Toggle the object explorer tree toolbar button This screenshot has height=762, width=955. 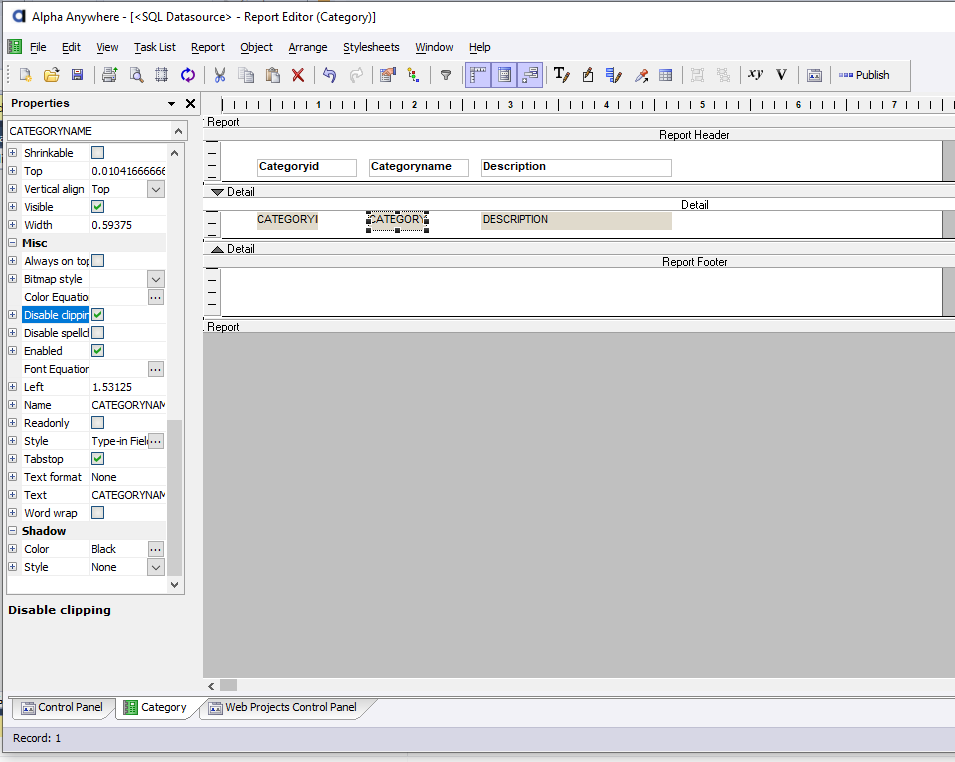coord(530,75)
